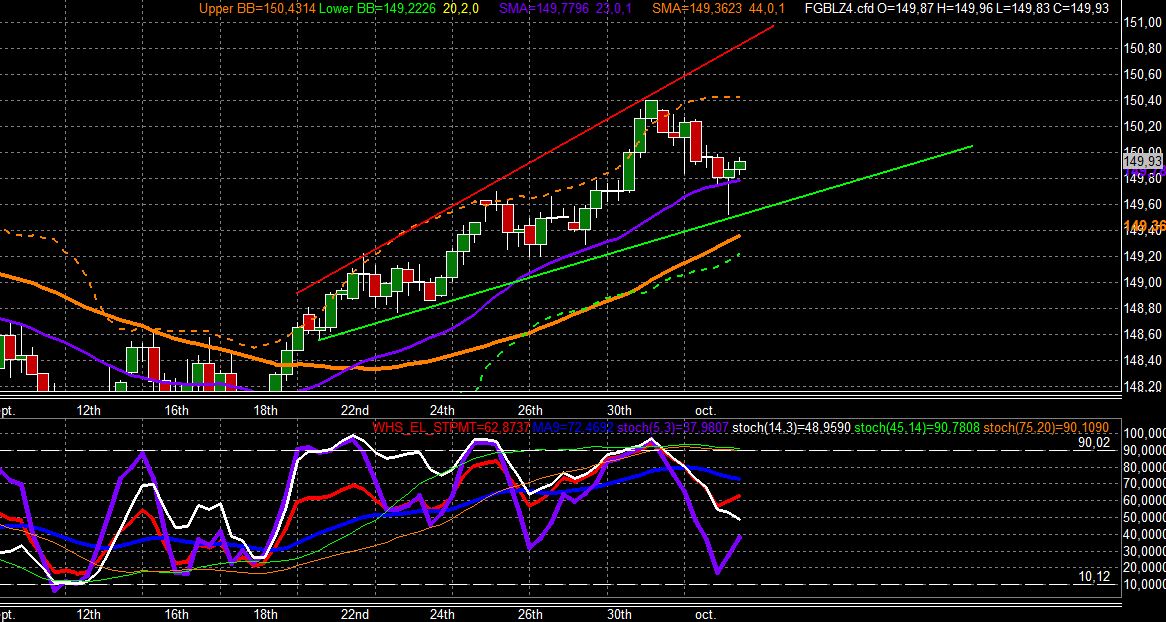Click the 30,0000 oscillator axis label
The height and width of the screenshot is (622, 1166).
tap(1144, 551)
